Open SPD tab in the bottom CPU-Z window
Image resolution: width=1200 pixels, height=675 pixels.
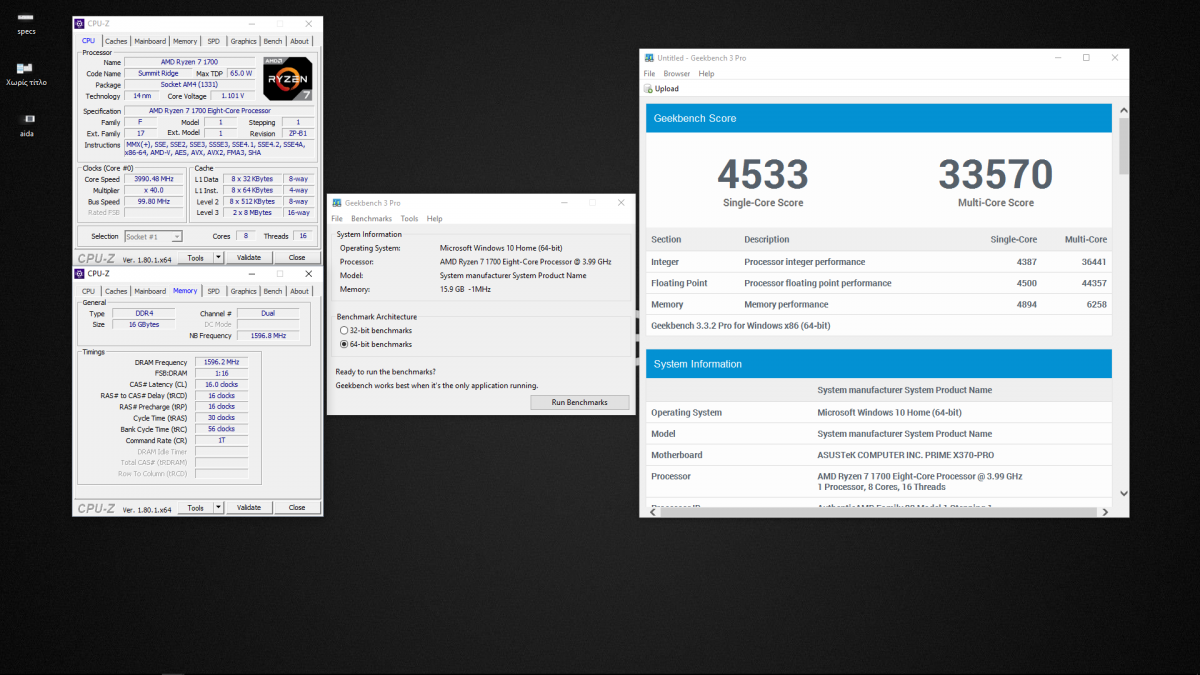tap(213, 291)
